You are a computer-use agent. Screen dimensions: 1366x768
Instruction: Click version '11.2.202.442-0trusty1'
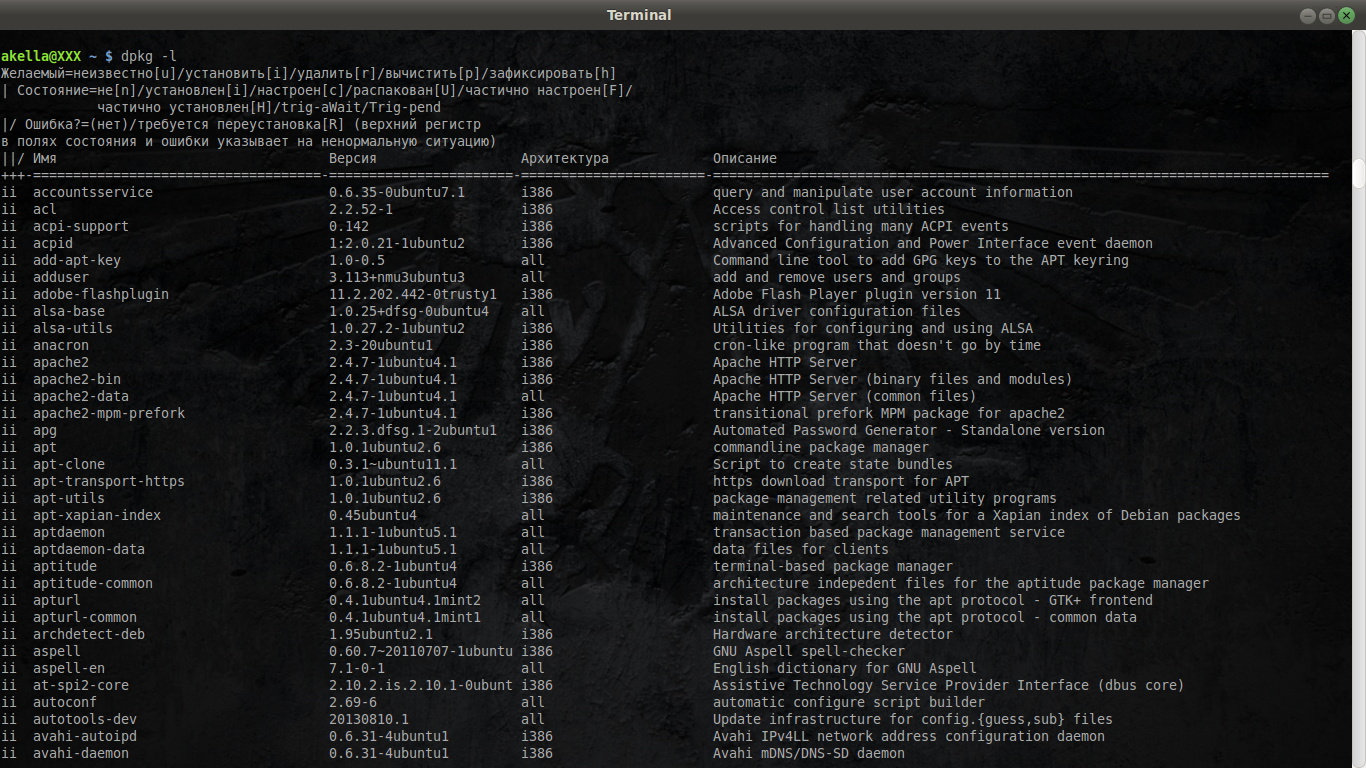click(413, 294)
